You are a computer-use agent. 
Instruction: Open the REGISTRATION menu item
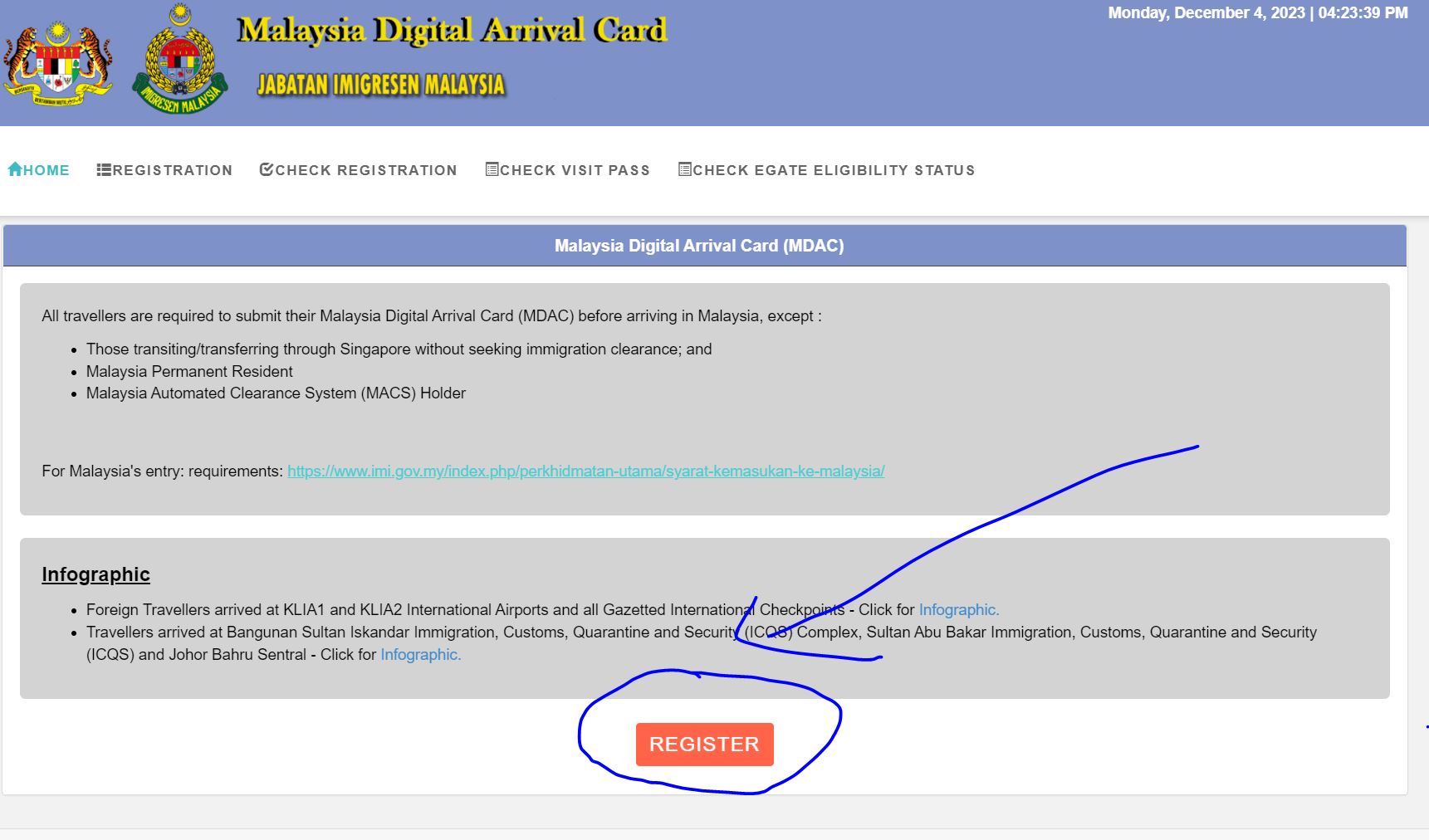(x=172, y=170)
